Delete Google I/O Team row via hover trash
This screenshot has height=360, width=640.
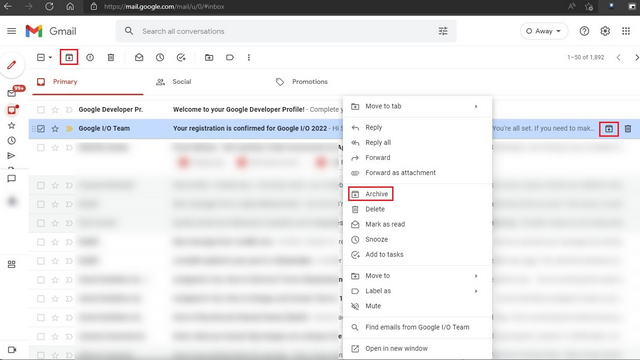628,129
